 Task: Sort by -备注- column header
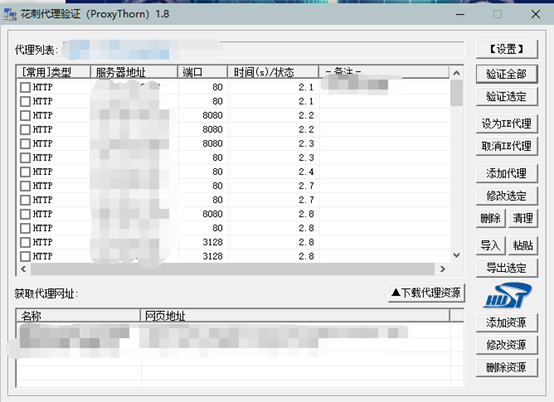(384, 72)
